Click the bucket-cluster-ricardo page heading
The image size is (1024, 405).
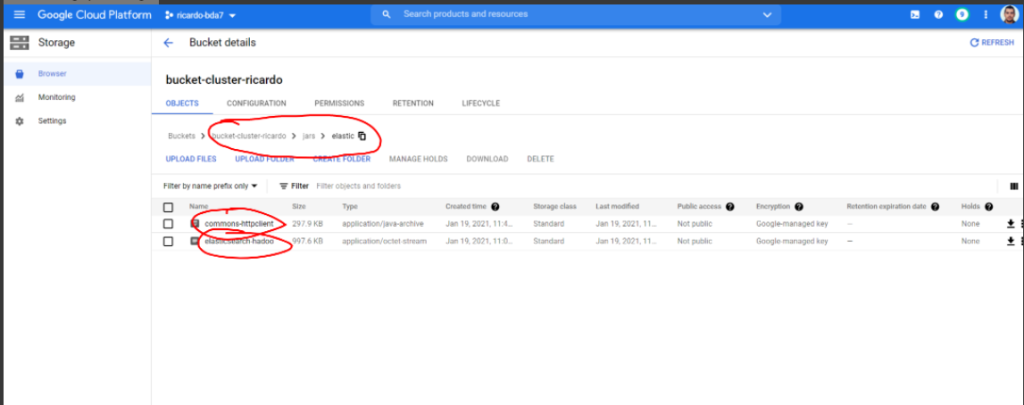[224, 80]
